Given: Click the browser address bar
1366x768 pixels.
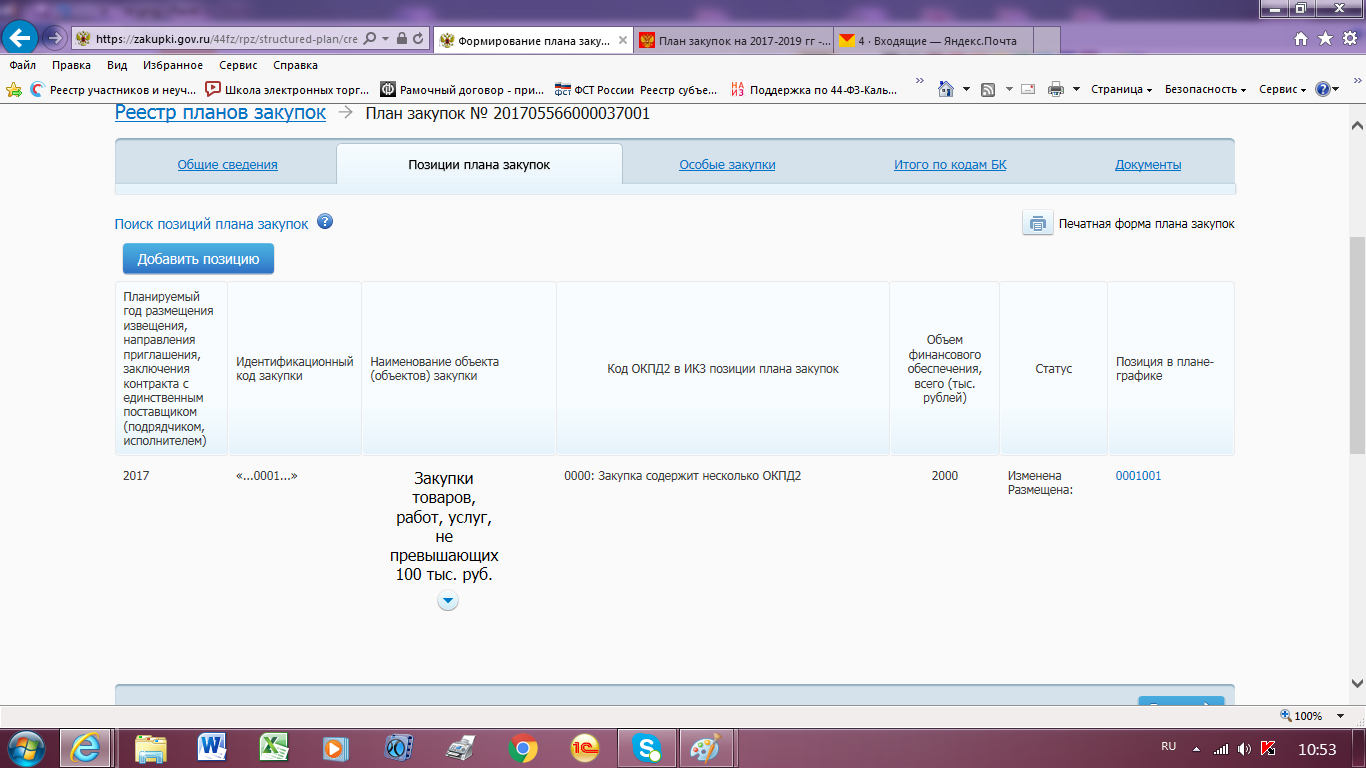Looking at the screenshot, I should coord(225,39).
